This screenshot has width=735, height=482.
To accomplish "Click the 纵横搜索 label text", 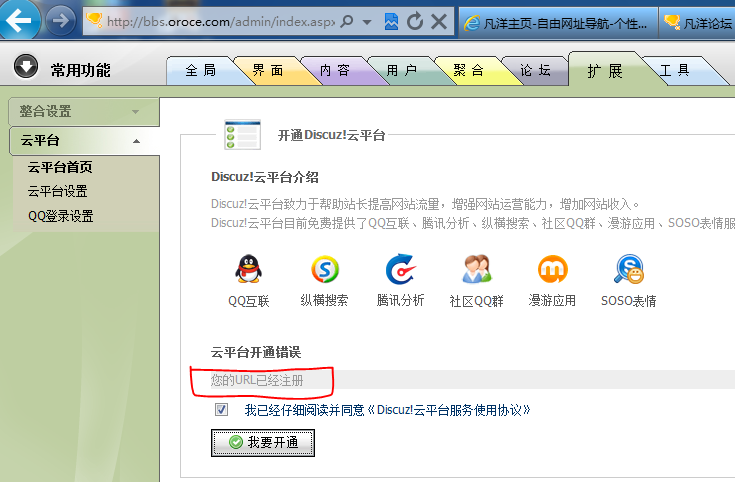I will coord(324,300).
